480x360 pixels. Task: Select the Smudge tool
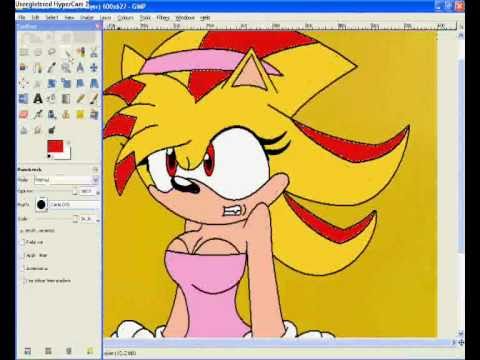point(38,130)
